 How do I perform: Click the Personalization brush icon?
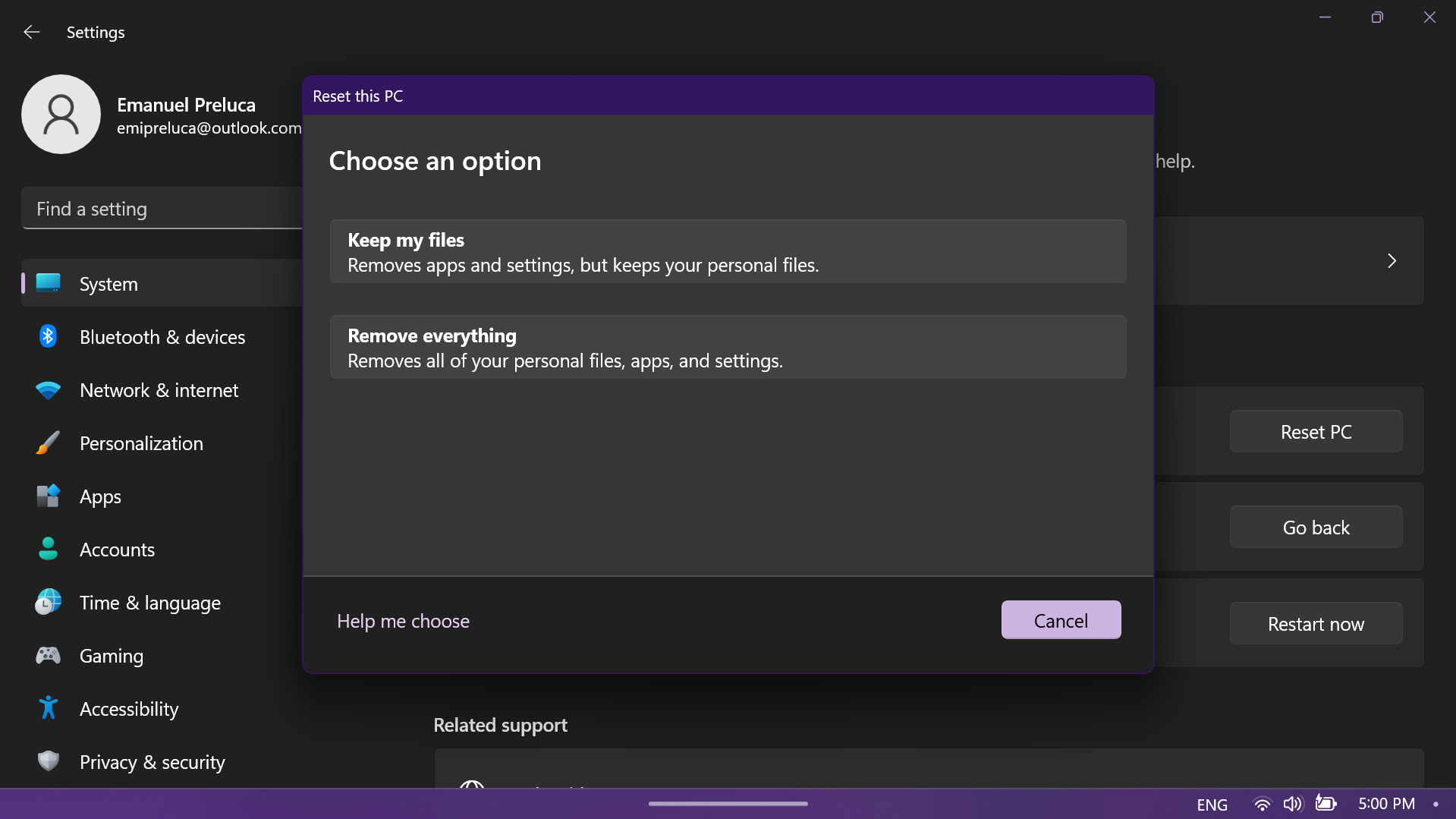48,443
